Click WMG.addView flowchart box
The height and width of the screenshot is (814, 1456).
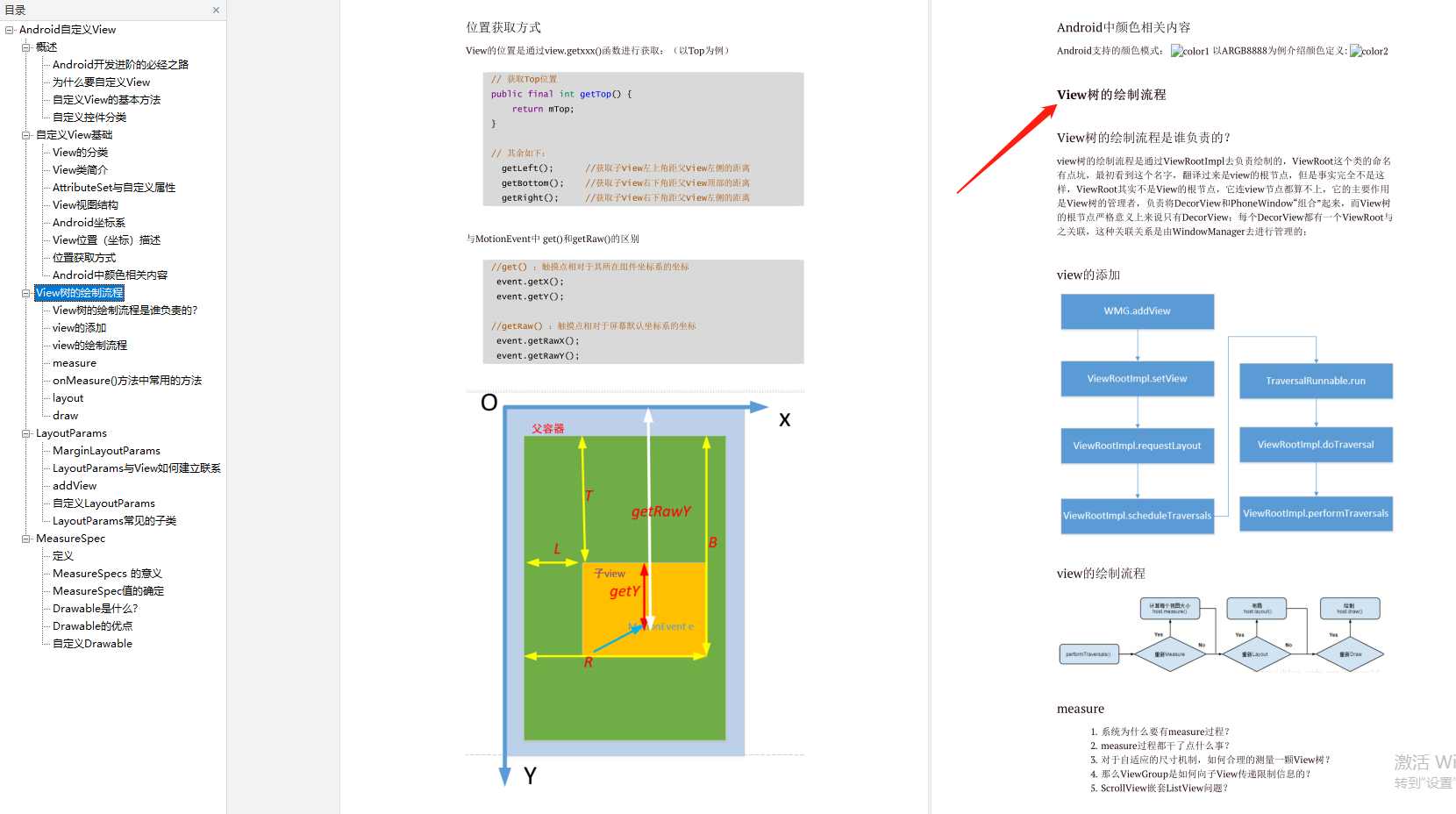[x=1138, y=311]
